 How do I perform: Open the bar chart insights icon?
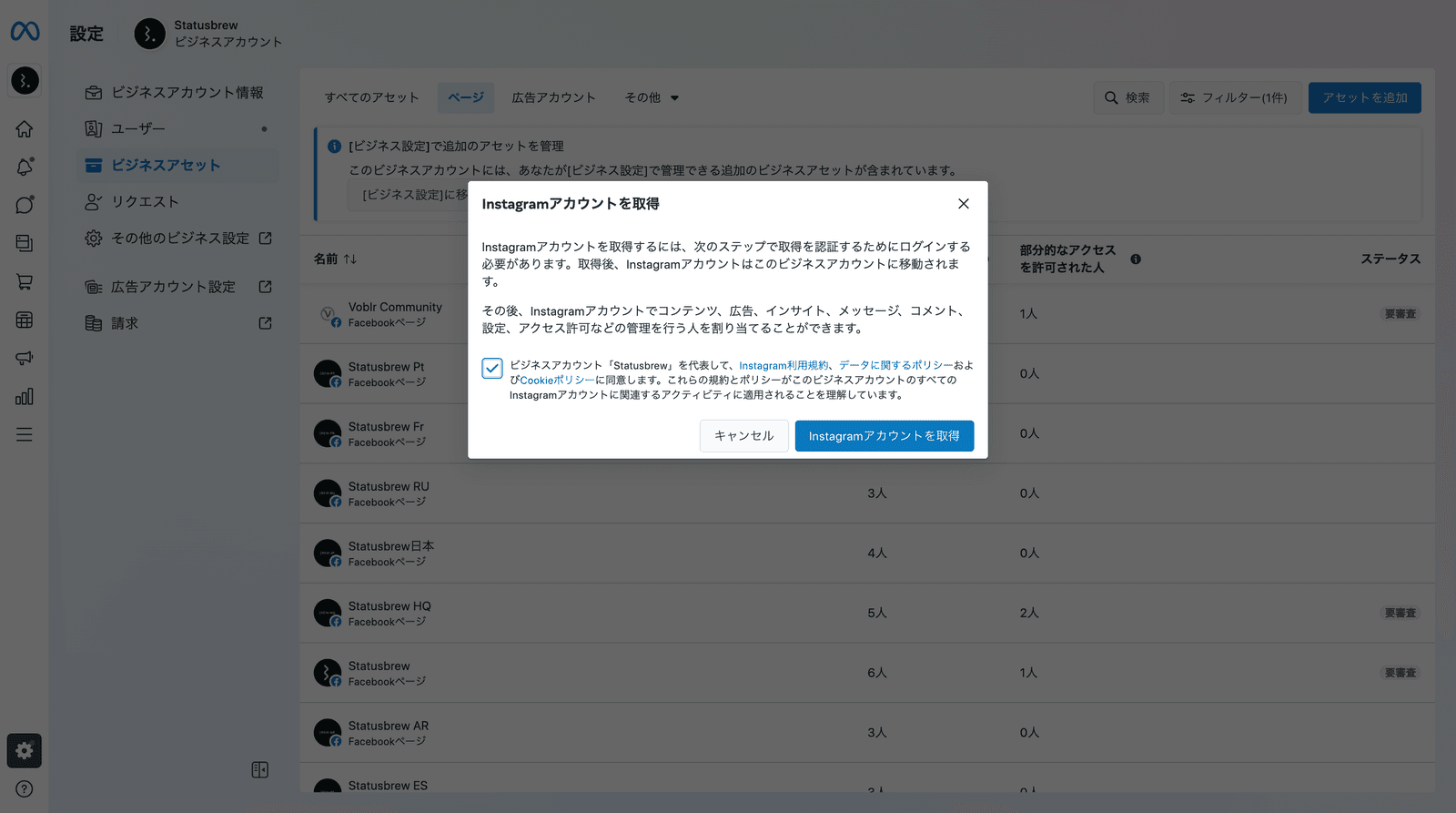pos(25,397)
